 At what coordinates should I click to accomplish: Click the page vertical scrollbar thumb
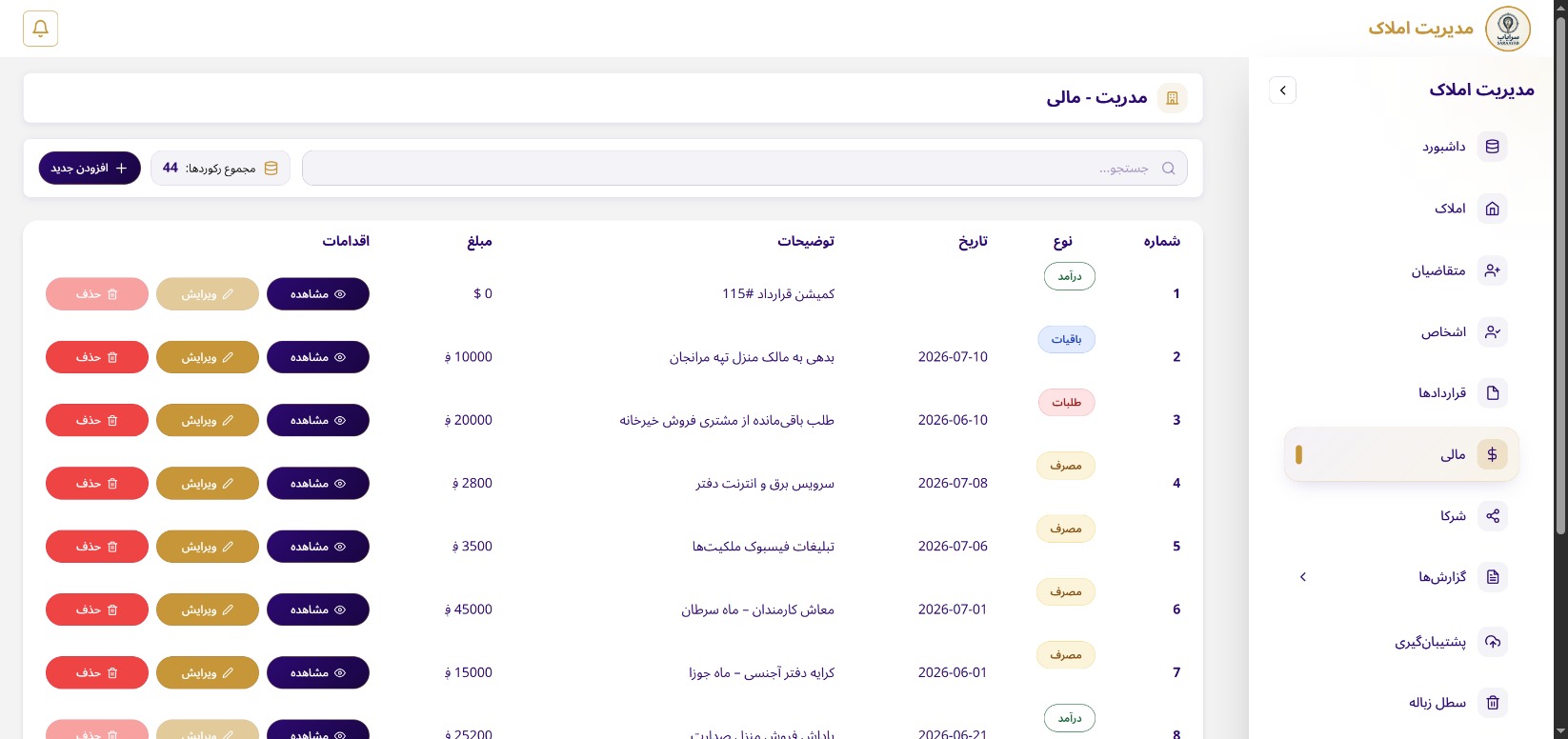tap(1560, 274)
